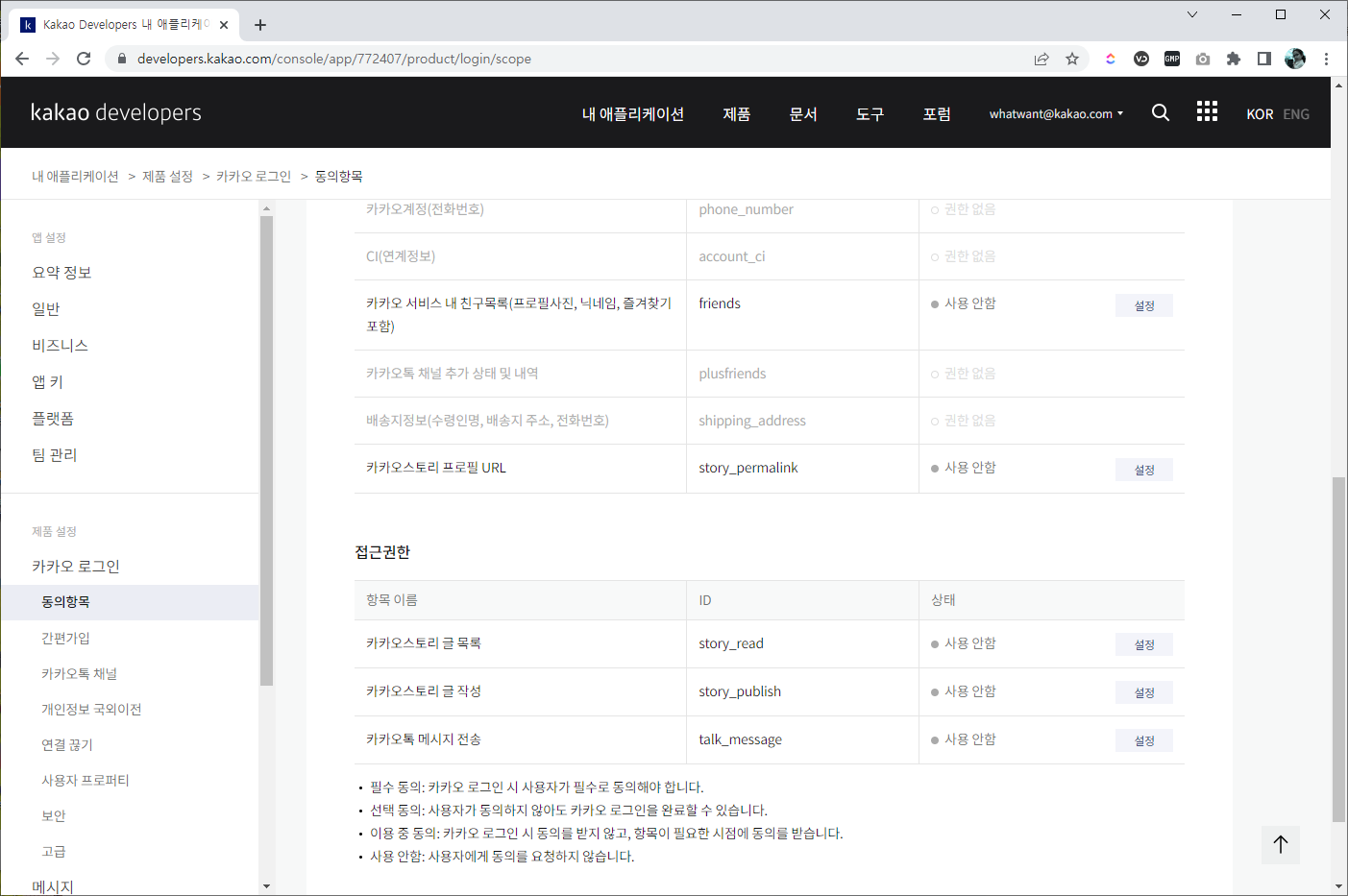Click 카카오 로그인 breadcrumb link
Viewport: 1348px width, 896px height.
click(x=254, y=176)
